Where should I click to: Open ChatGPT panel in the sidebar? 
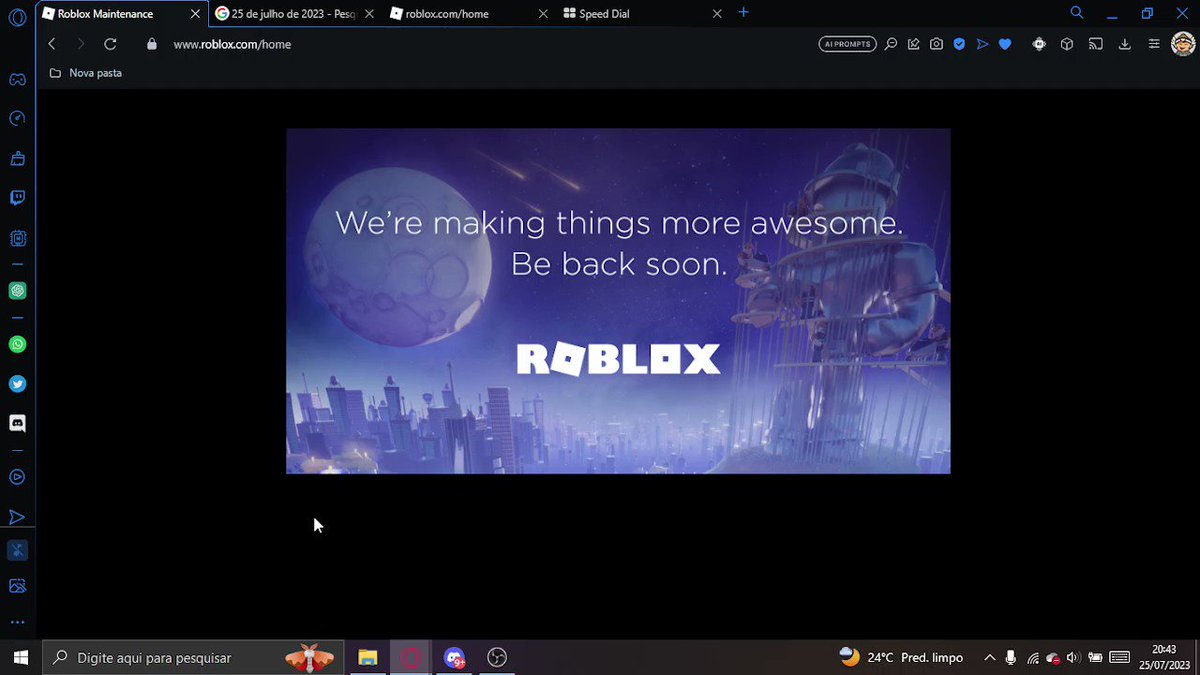tap(17, 291)
